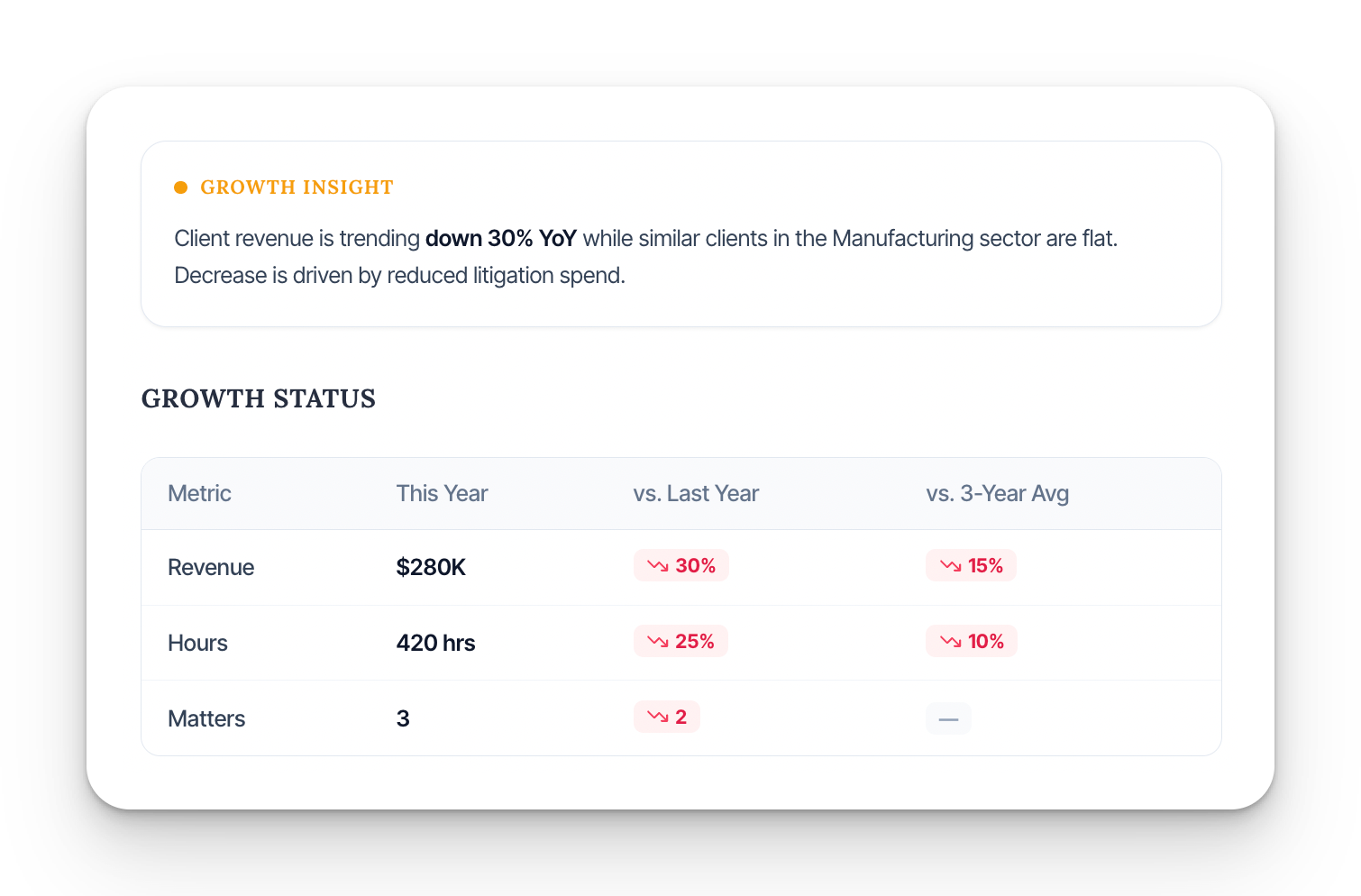Click the GROWTH STATUS section title
This screenshot has width=1361, height=896.
click(258, 398)
